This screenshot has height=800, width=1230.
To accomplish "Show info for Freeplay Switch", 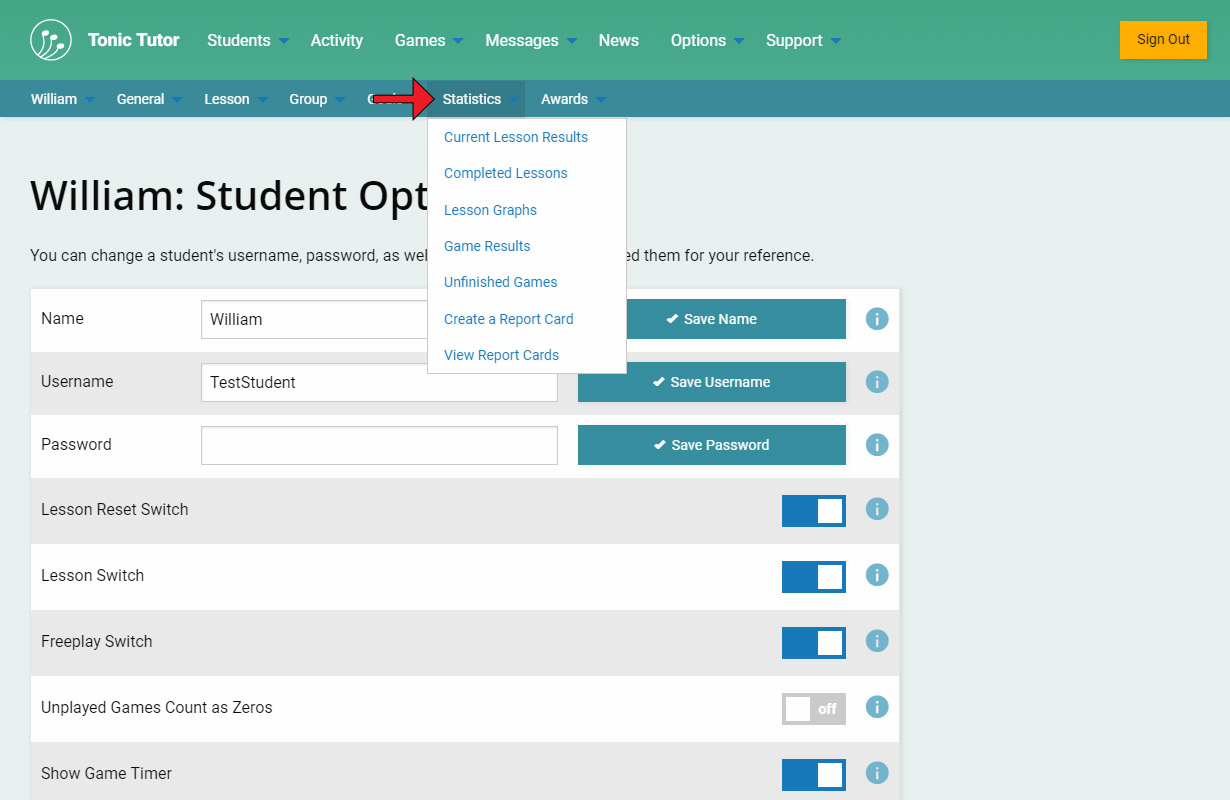I will point(877,641).
